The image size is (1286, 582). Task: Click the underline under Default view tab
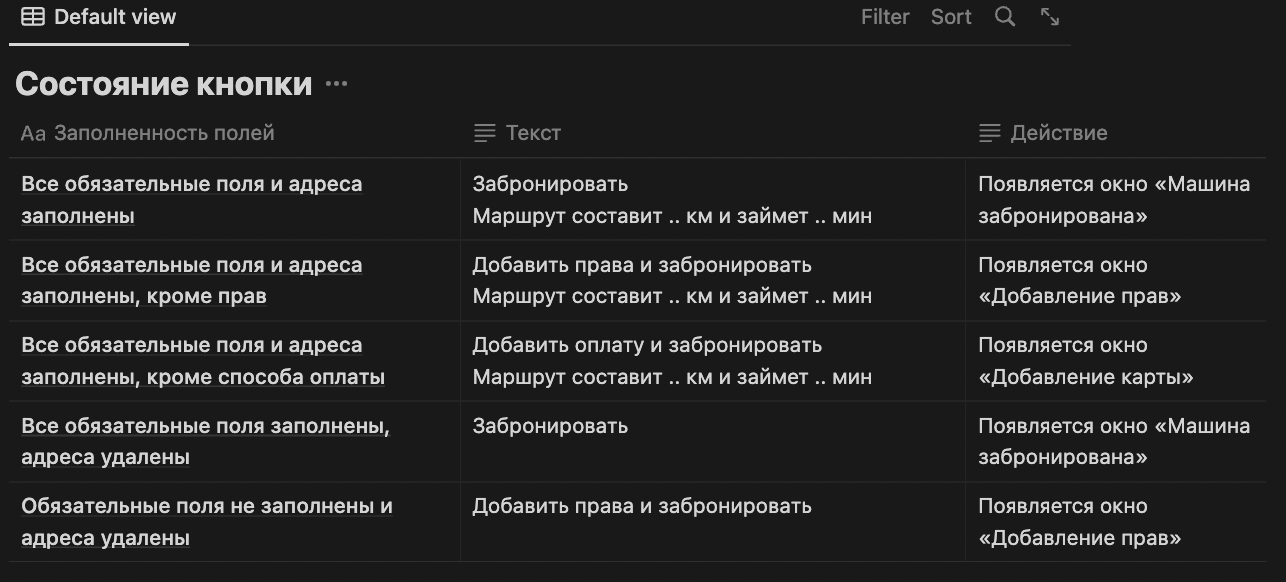[x=97, y=42]
